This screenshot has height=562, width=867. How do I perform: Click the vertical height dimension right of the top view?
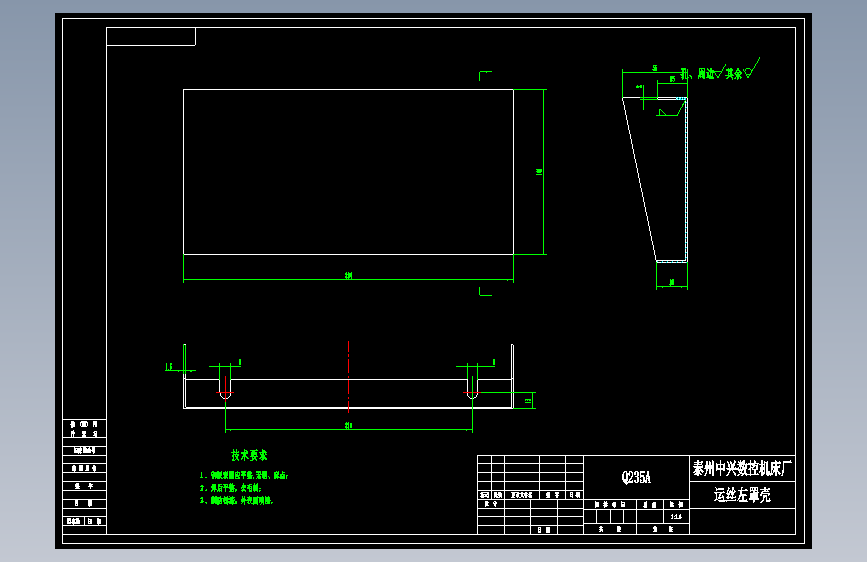tap(539, 172)
